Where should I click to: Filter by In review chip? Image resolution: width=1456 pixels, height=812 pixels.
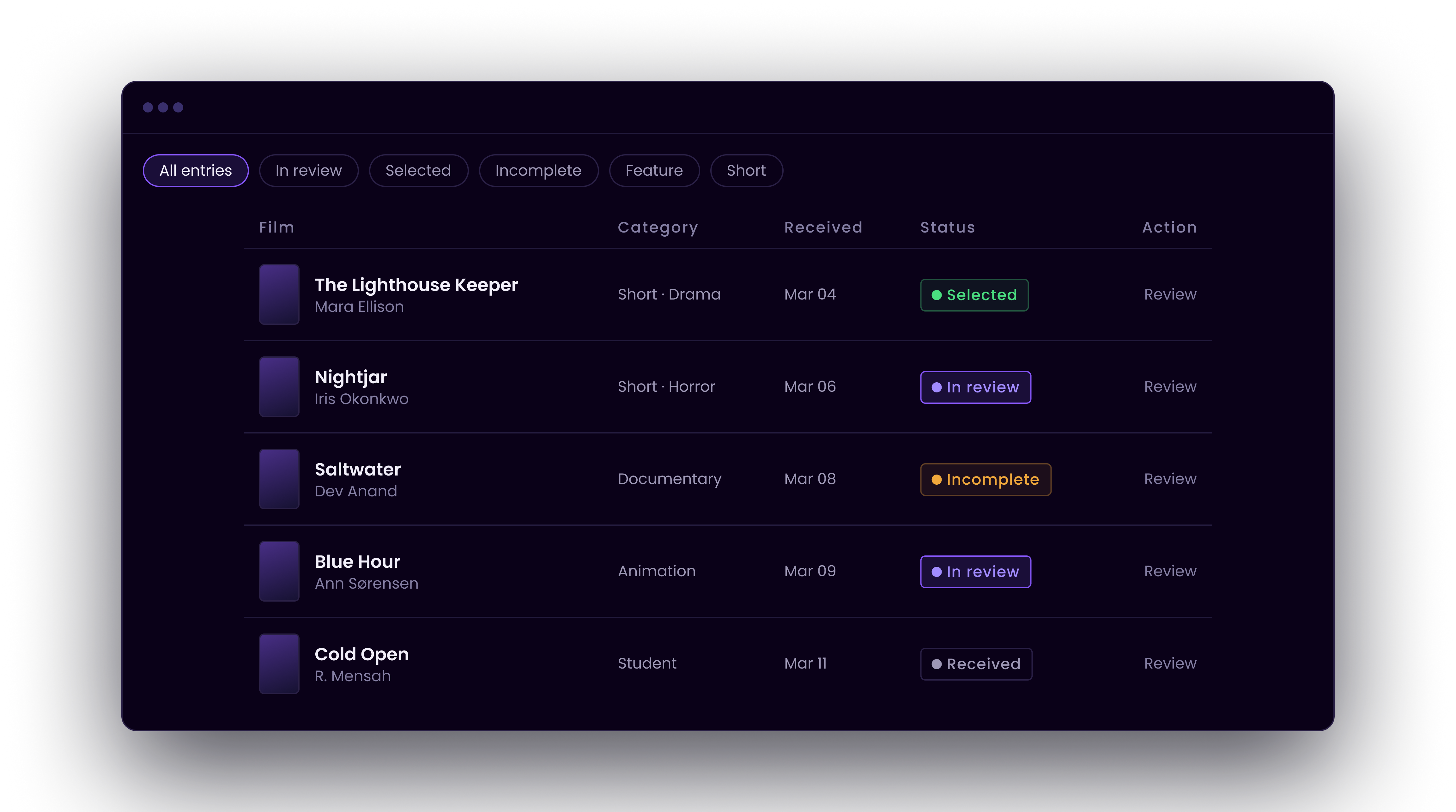coord(309,170)
